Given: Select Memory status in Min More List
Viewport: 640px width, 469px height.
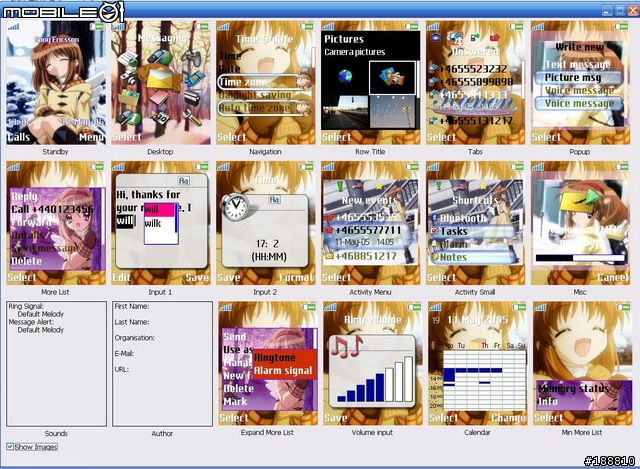Looking at the screenshot, I should 573,388.
